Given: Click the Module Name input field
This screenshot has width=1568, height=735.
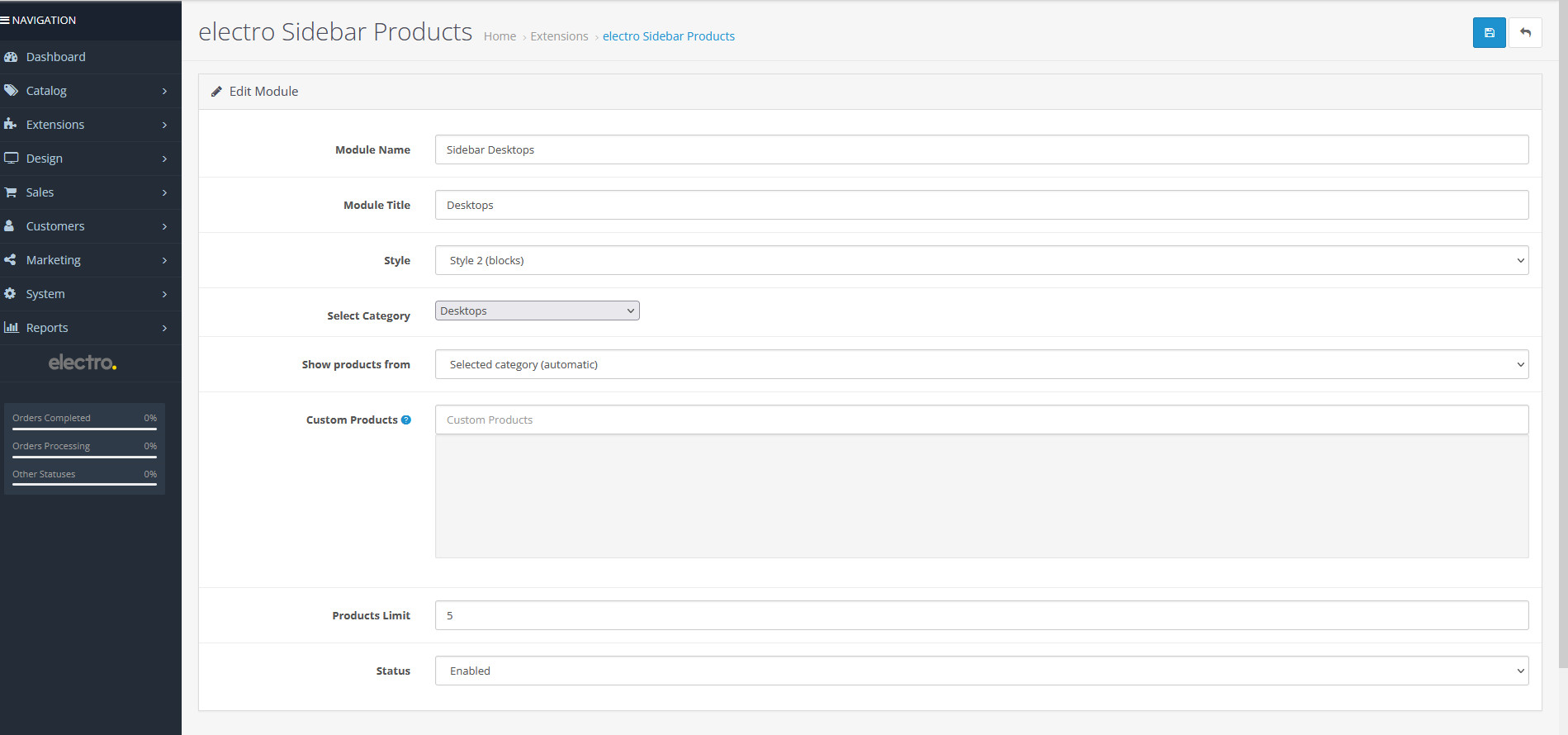Looking at the screenshot, I should 982,149.
